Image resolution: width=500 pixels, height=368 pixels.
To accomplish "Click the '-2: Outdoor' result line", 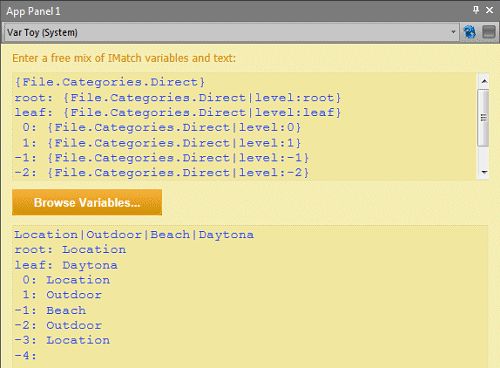I will point(58,325).
